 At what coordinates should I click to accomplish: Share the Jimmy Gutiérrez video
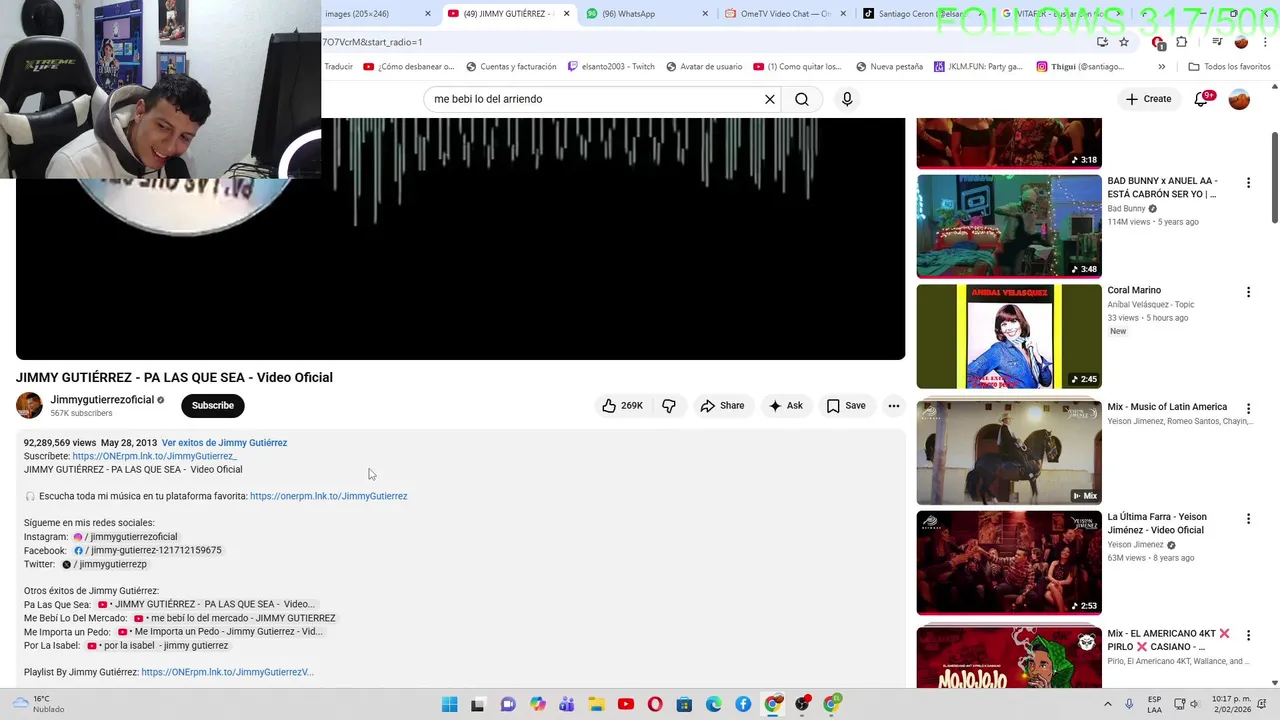(x=722, y=406)
